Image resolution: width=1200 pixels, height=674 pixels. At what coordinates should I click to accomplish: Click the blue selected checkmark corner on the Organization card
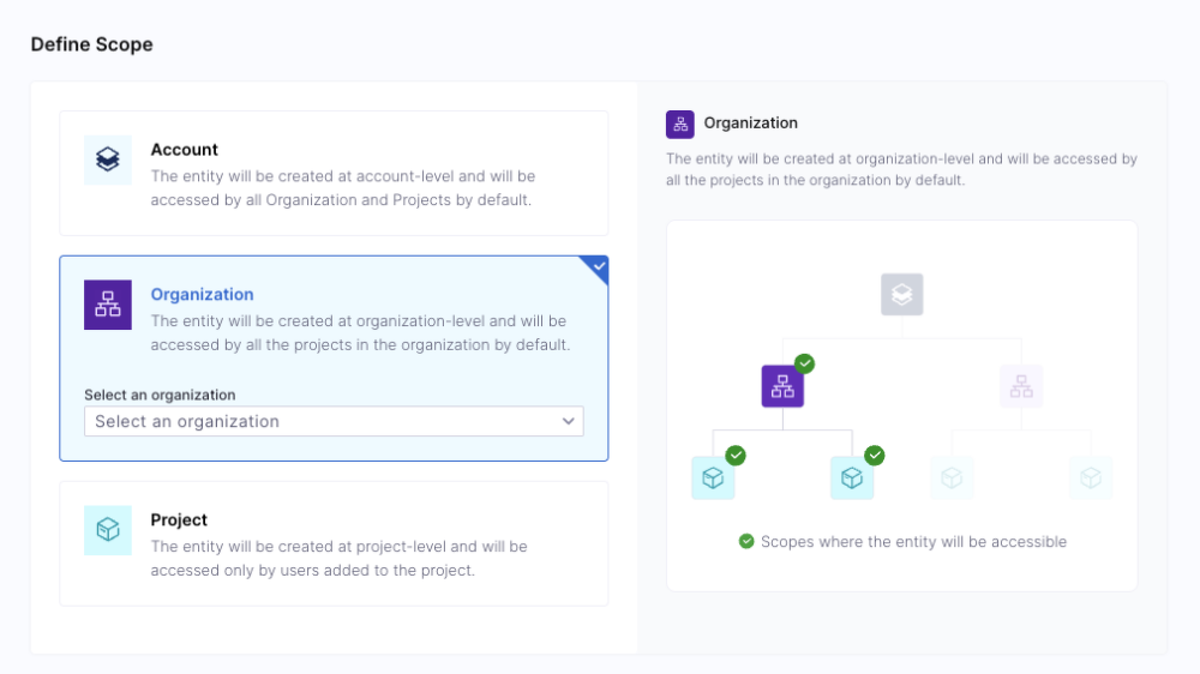pos(598,267)
